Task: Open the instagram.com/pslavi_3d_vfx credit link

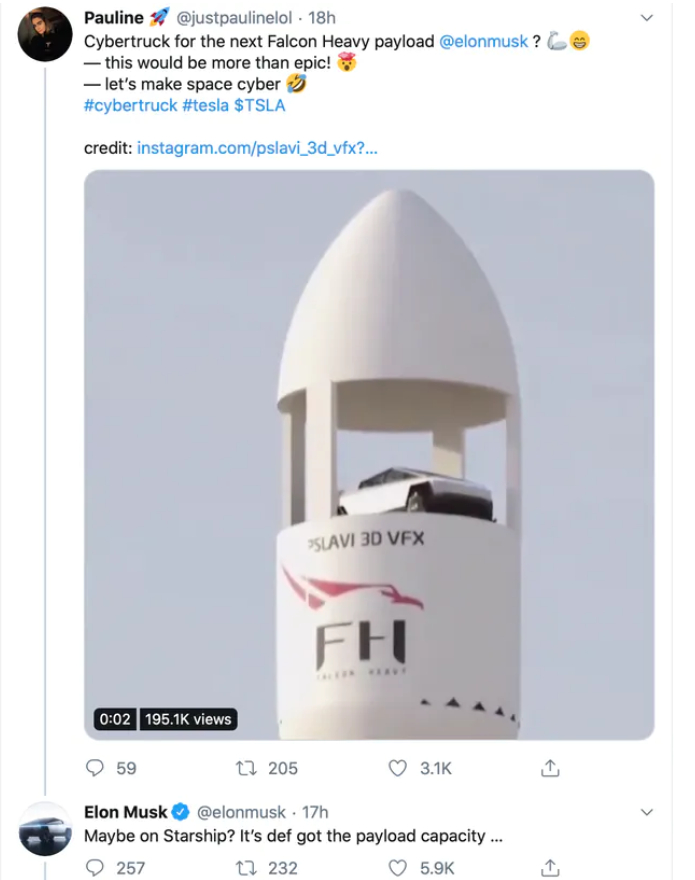Action: [x=256, y=148]
